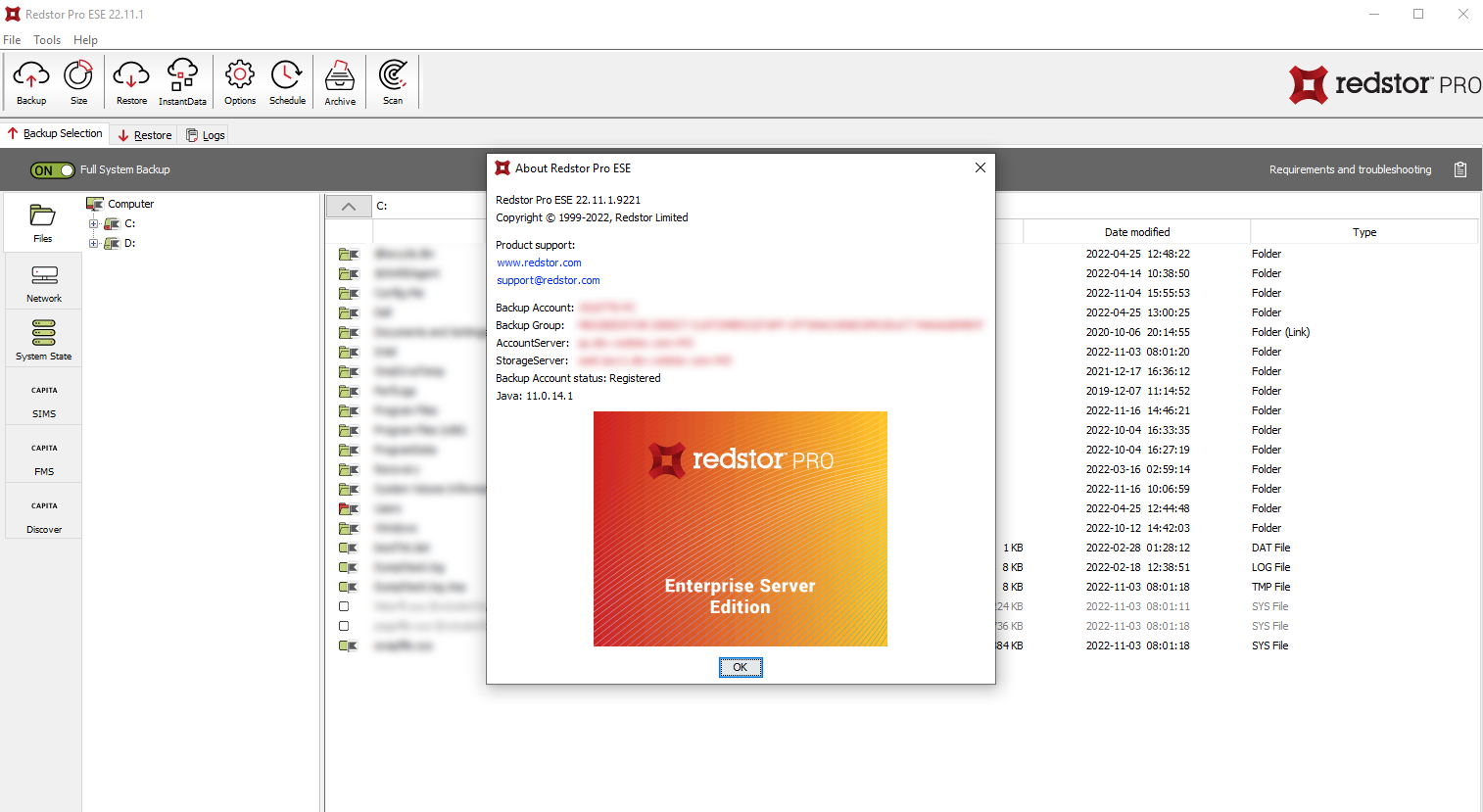Click the Folder (Link) type cell

tap(1280, 332)
